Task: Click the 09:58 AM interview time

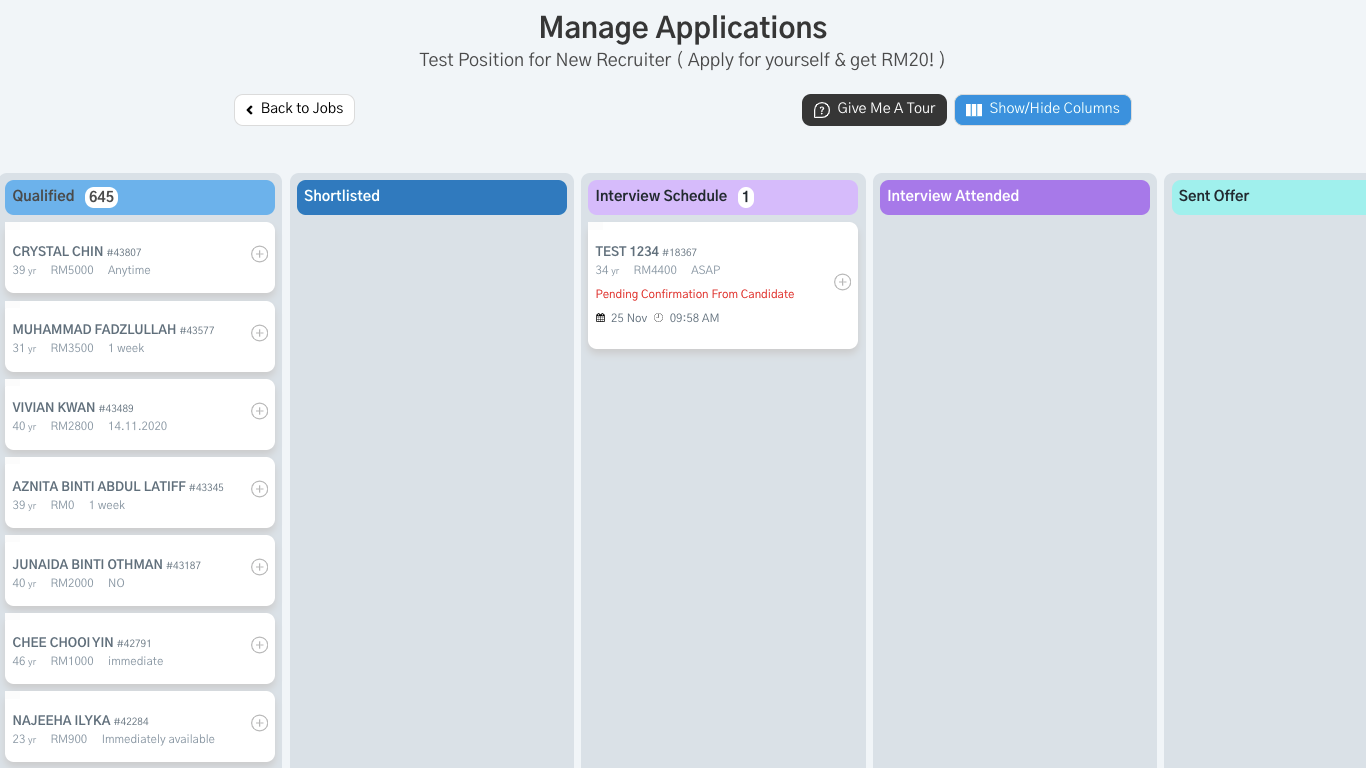Action: coord(694,318)
